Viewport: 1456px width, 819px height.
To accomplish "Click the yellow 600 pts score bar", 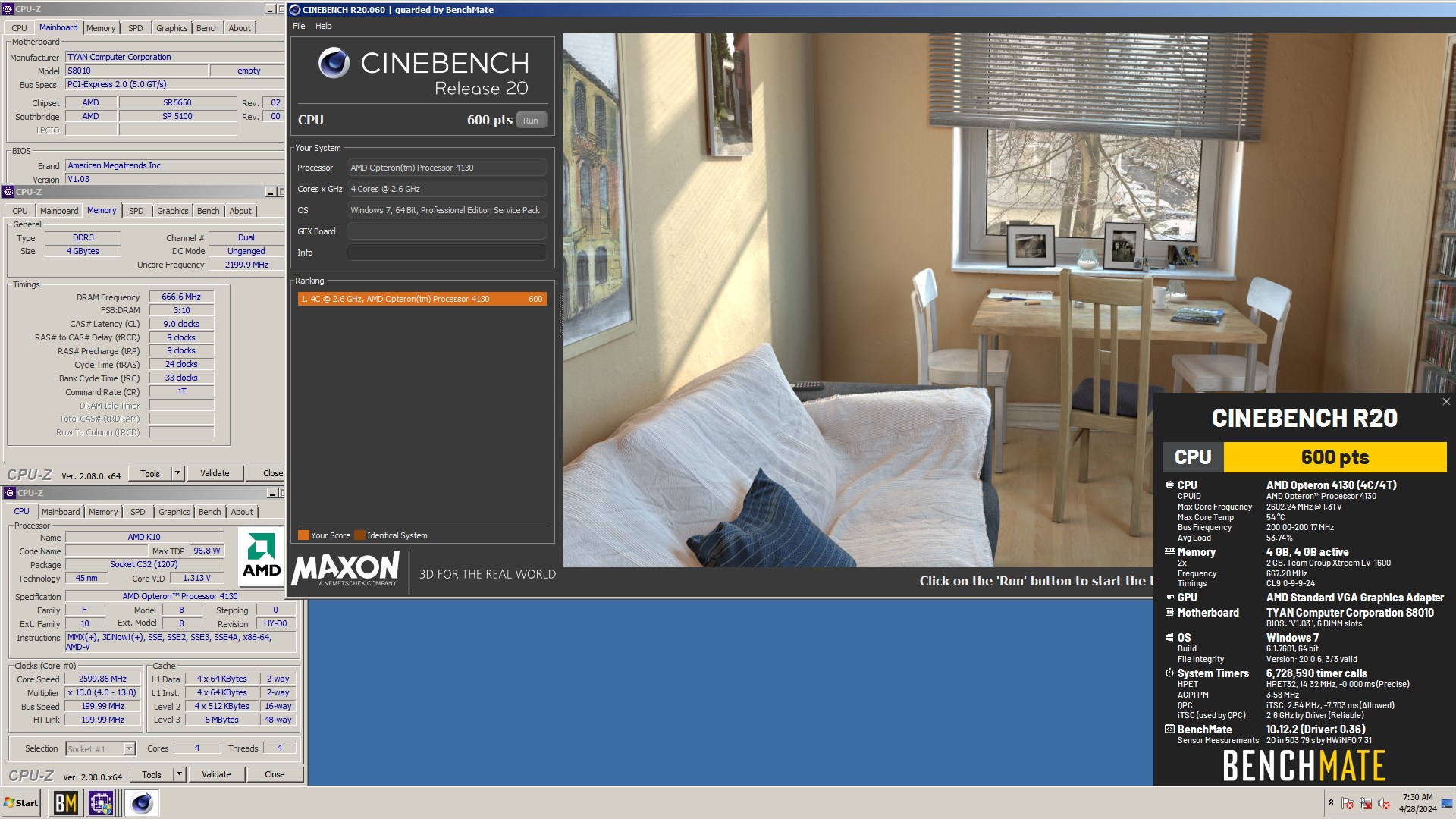I will pos(1335,457).
